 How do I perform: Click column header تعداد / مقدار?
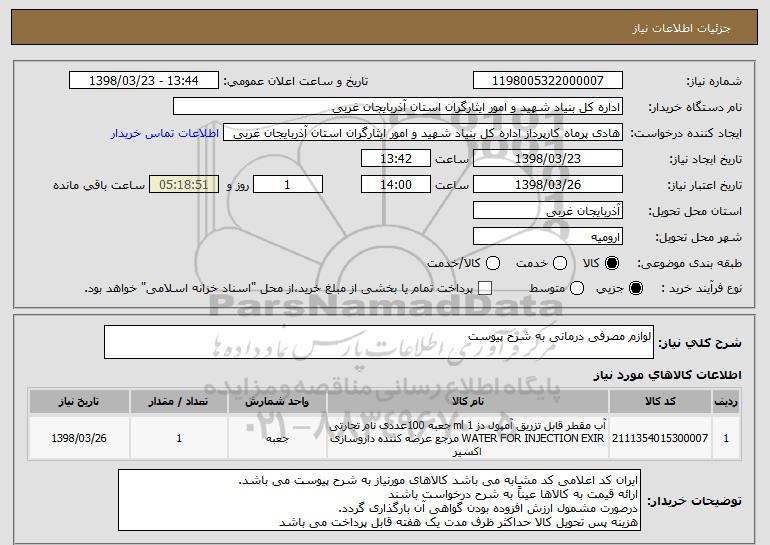(x=179, y=402)
